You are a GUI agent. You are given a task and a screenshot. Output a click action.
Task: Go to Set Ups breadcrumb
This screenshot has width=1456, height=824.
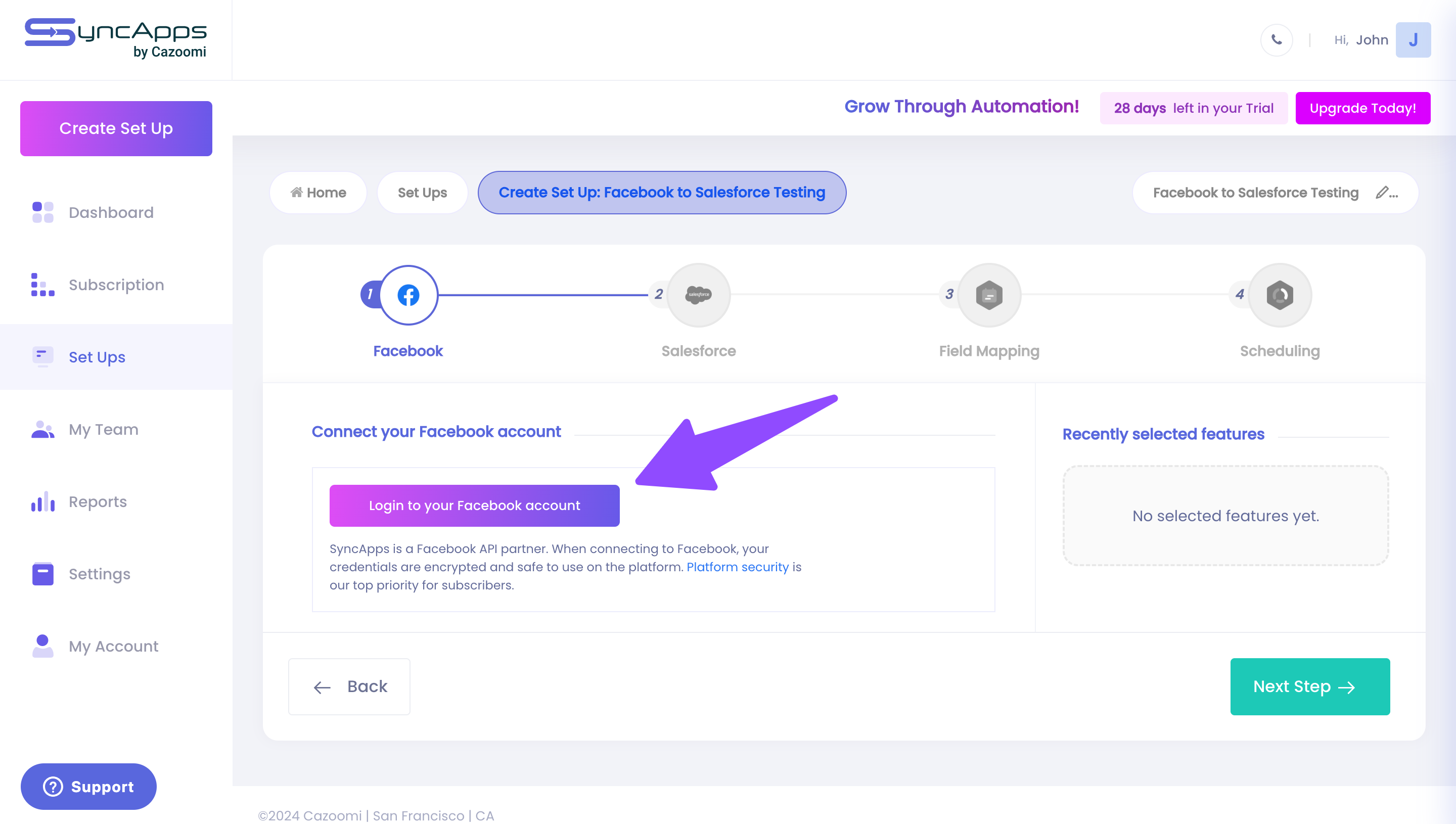tap(422, 193)
